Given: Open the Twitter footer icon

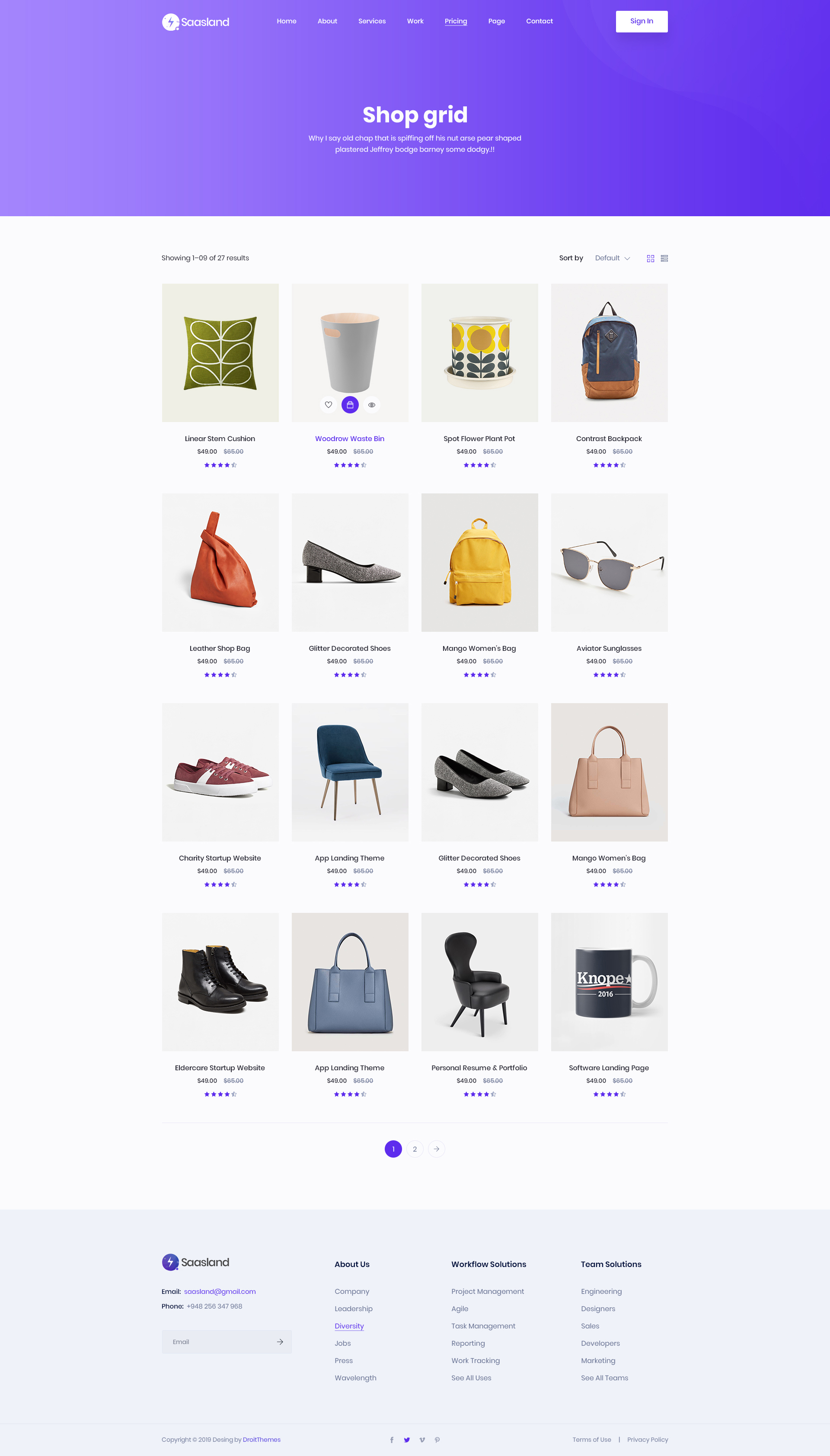Looking at the screenshot, I should tap(407, 1440).
